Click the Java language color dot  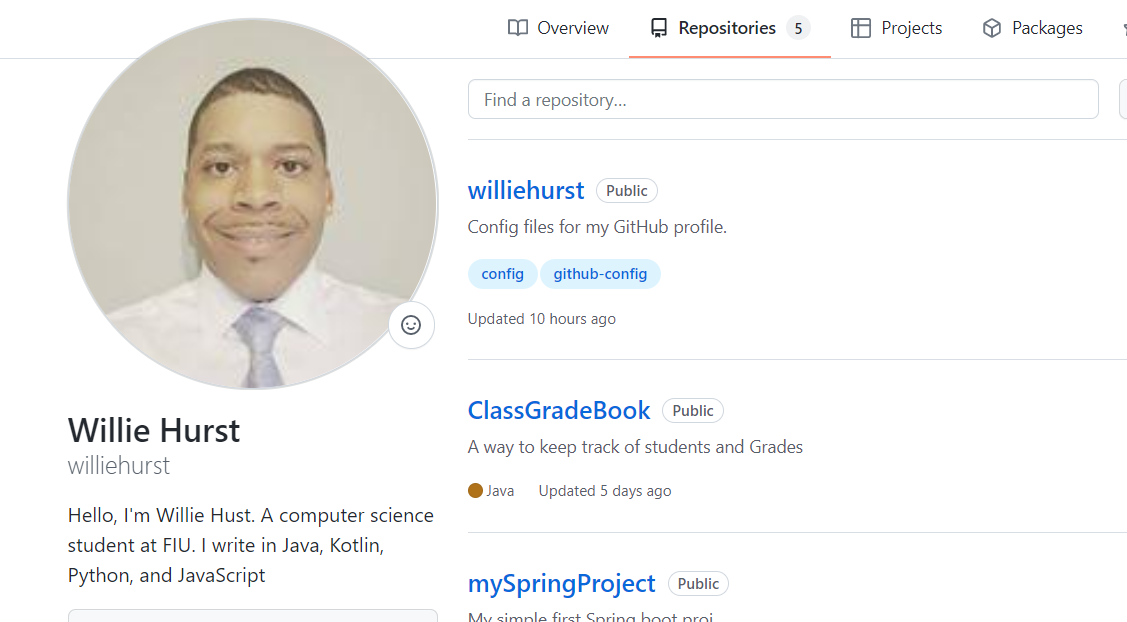click(x=475, y=491)
